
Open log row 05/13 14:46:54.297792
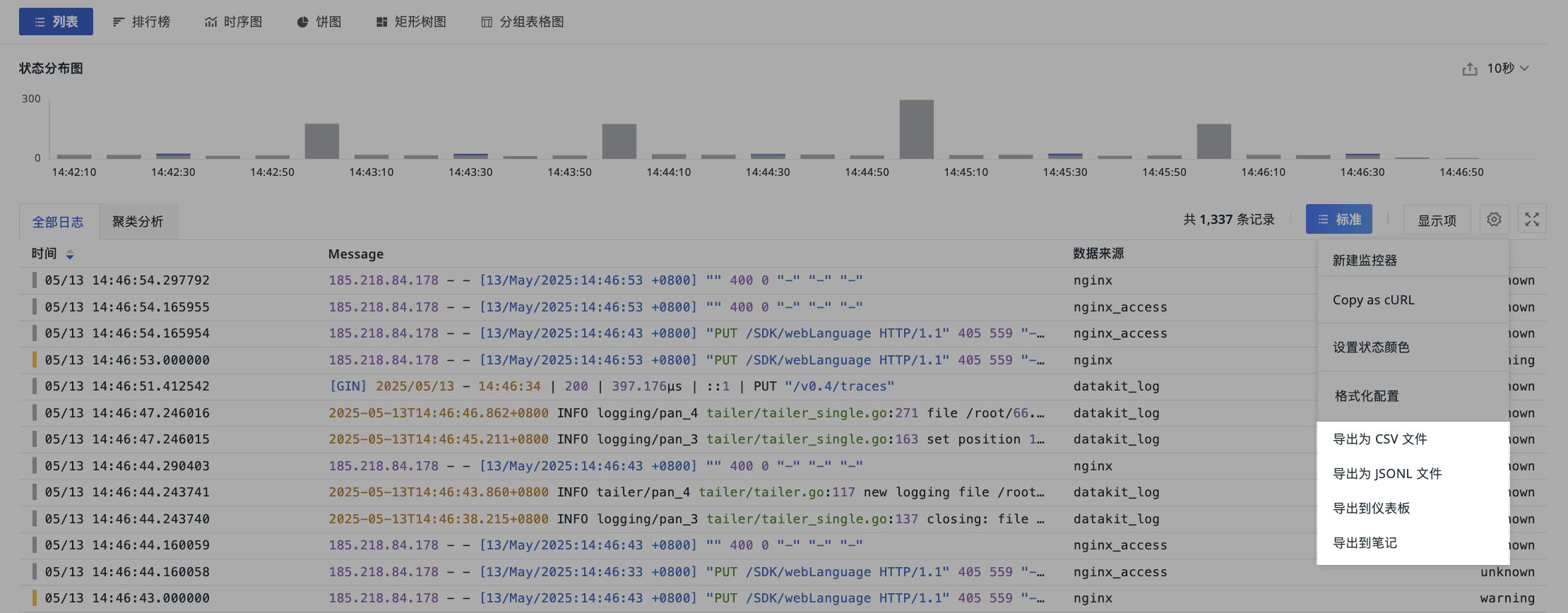(783, 280)
